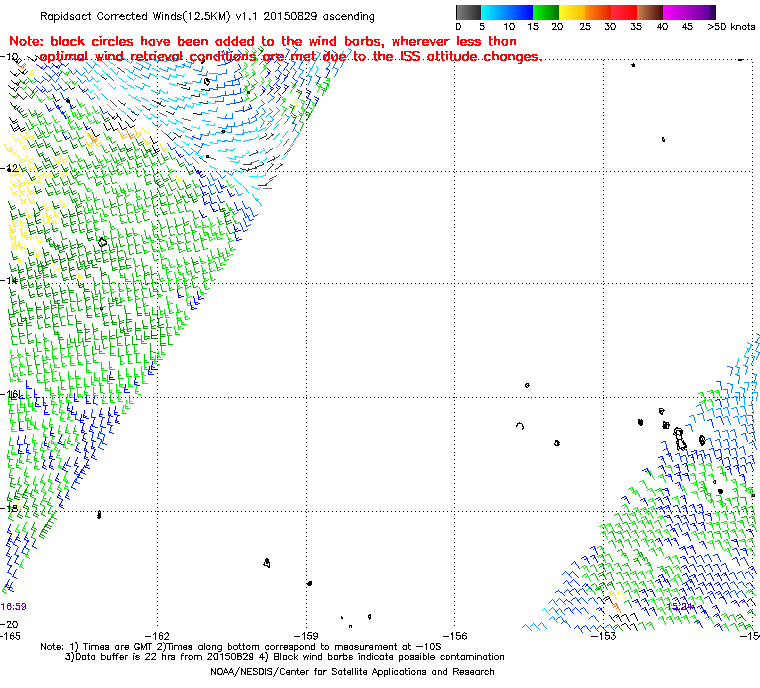Viewport: 760px width, 688px height.
Task: Click footer note 'Times are GMT' line
Action: pos(241,647)
